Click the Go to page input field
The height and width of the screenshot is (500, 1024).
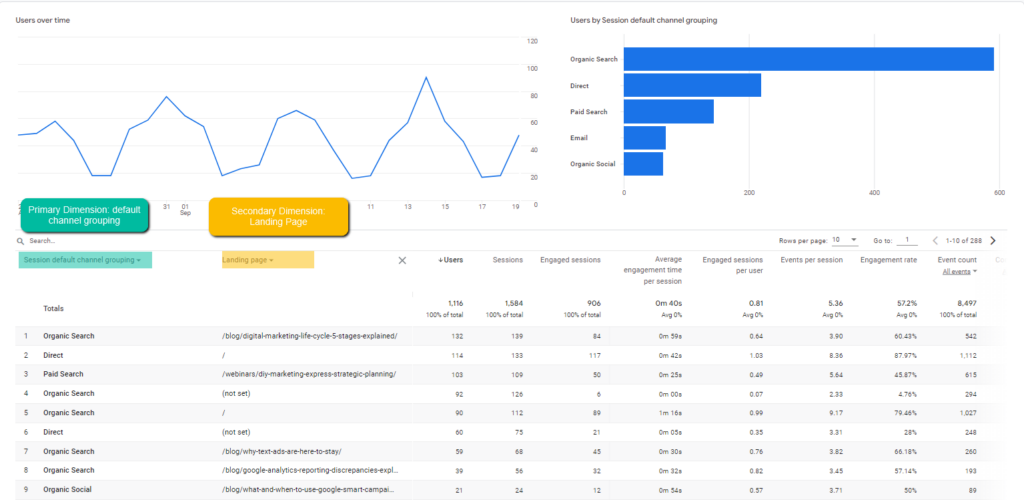point(907,240)
